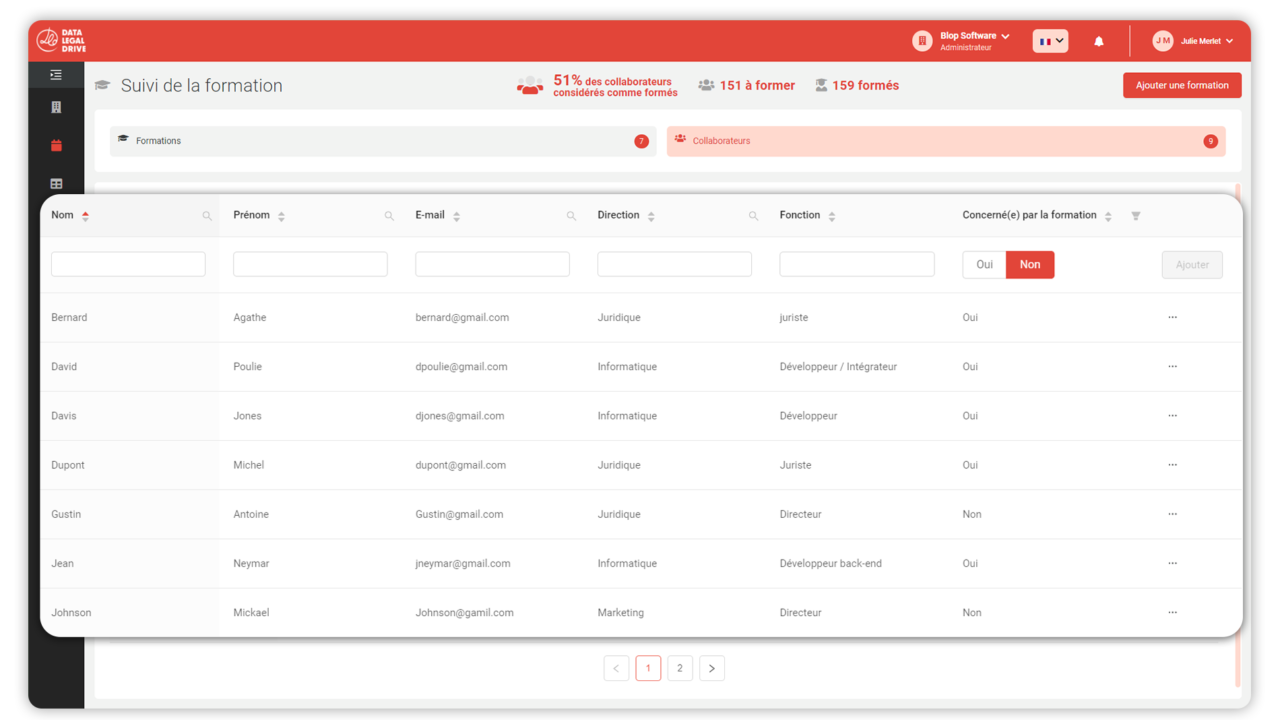Viewport: 1280px width, 720px height.
Task: Click Ajouter une formation button
Action: point(1182,85)
